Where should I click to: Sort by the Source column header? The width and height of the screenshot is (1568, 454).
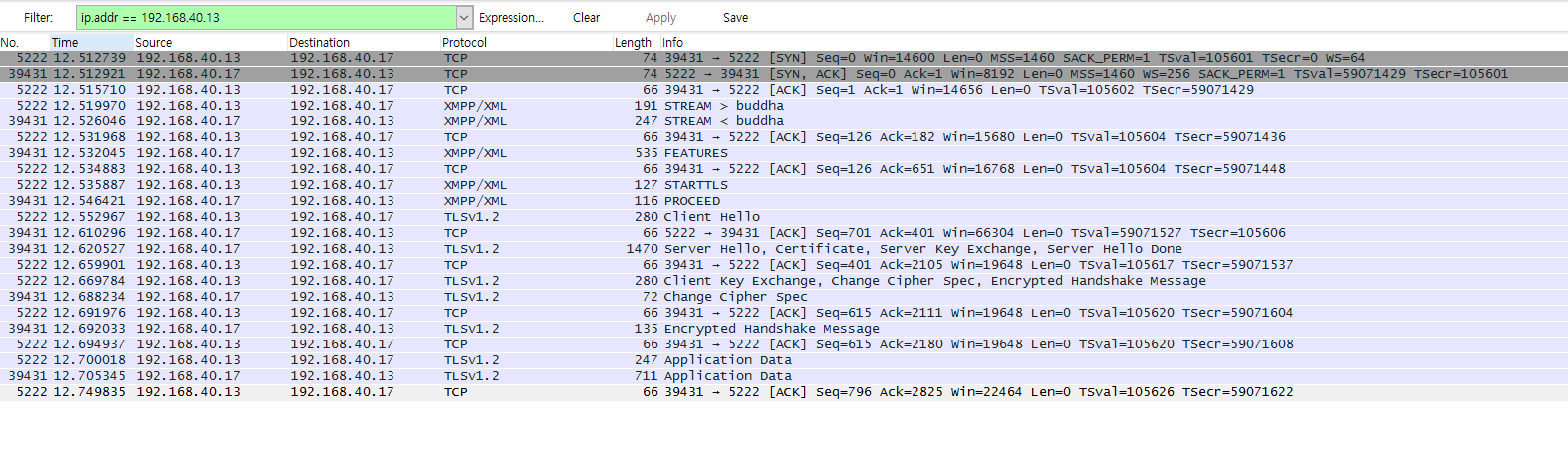[210, 42]
